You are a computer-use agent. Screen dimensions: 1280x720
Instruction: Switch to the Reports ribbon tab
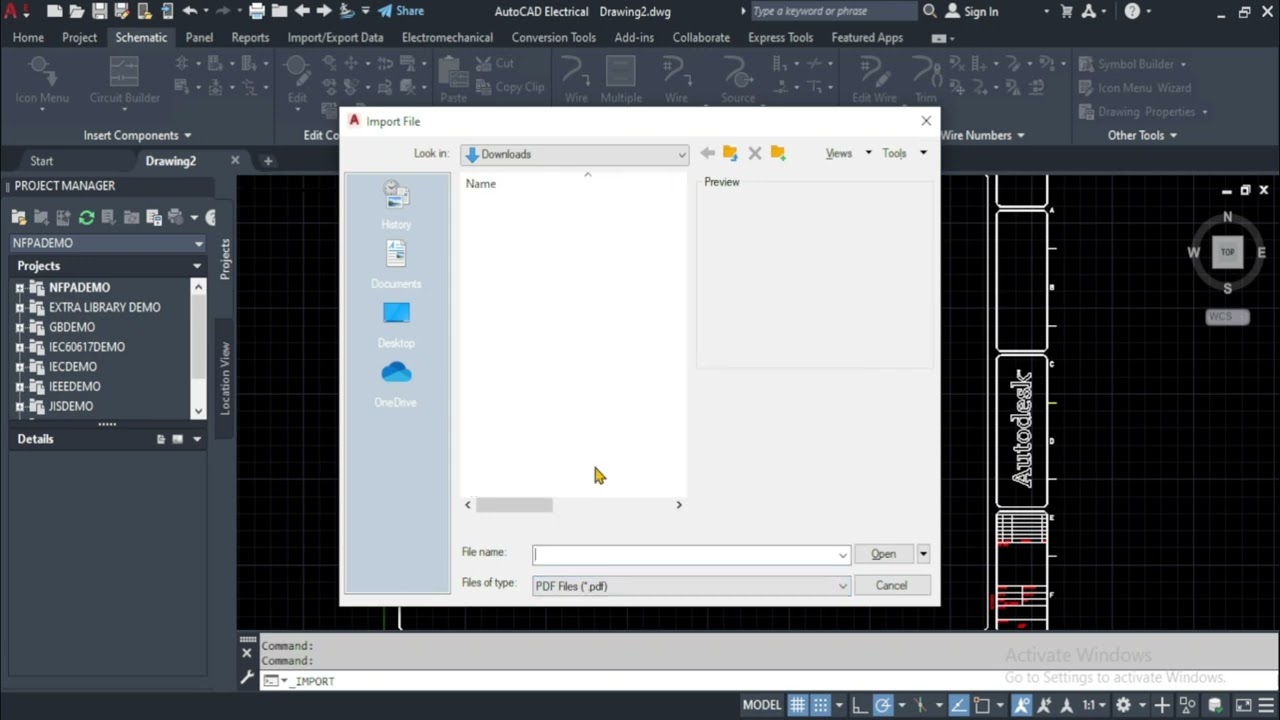(x=250, y=37)
